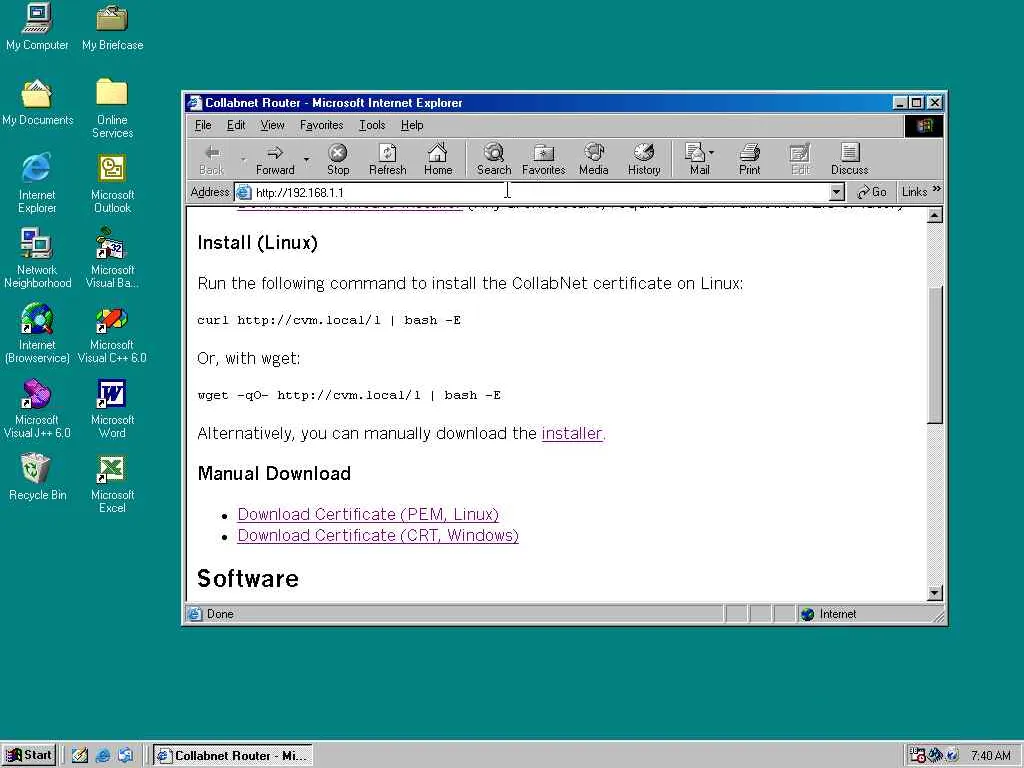
Task: Open the Mail button dropdown arrow
Action: coord(711,153)
